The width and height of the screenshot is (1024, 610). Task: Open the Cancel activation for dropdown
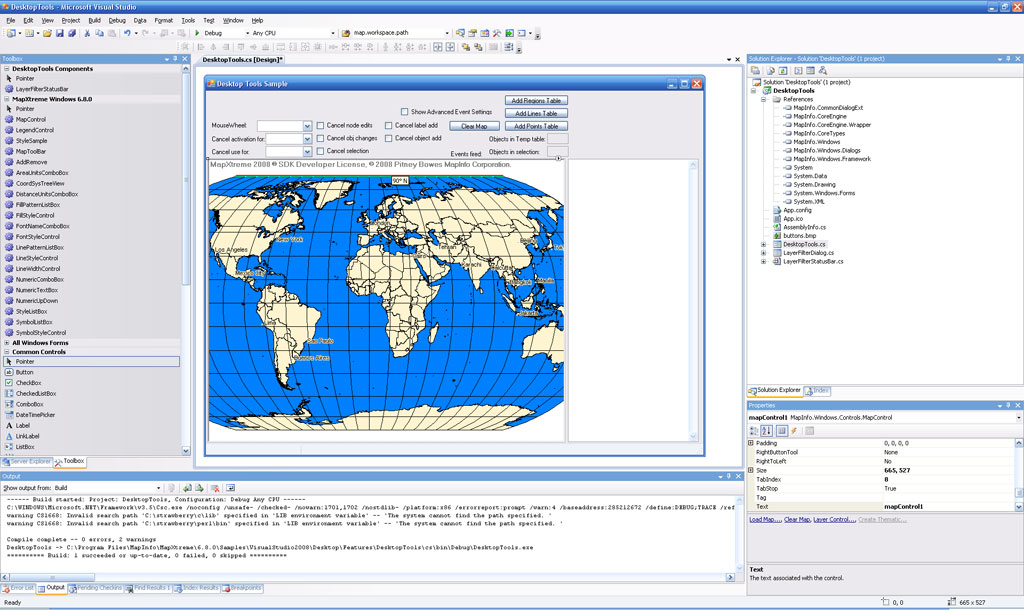(307, 139)
